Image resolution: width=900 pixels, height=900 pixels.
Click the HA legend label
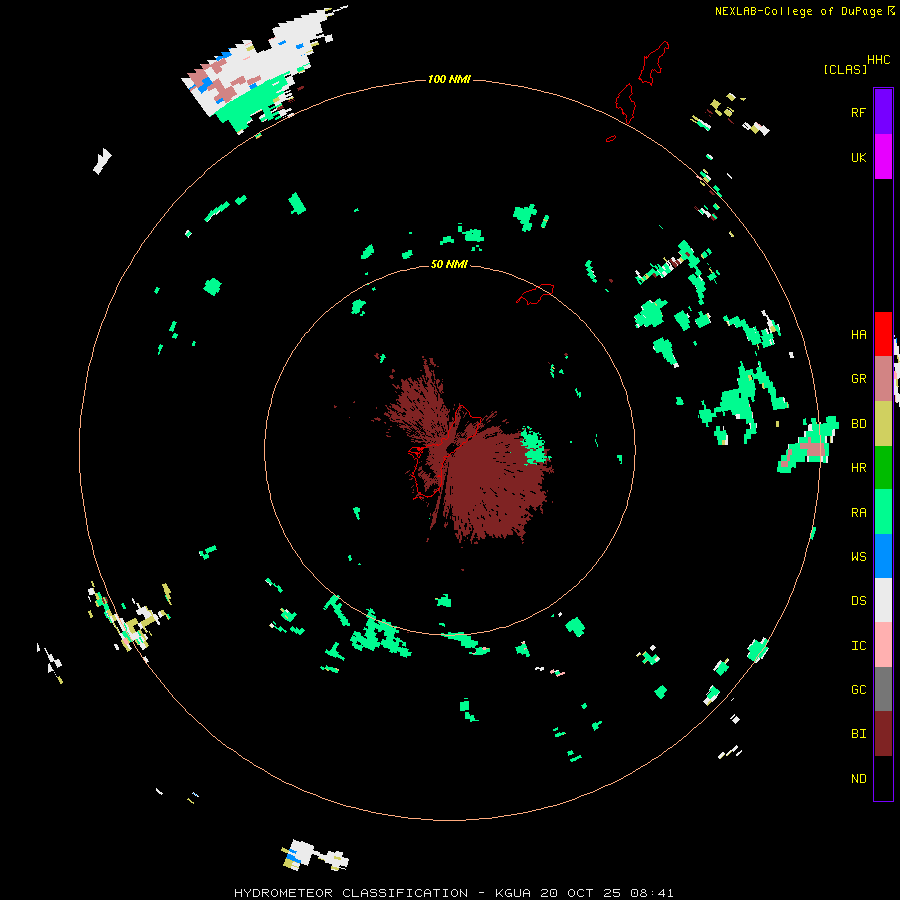(x=858, y=335)
